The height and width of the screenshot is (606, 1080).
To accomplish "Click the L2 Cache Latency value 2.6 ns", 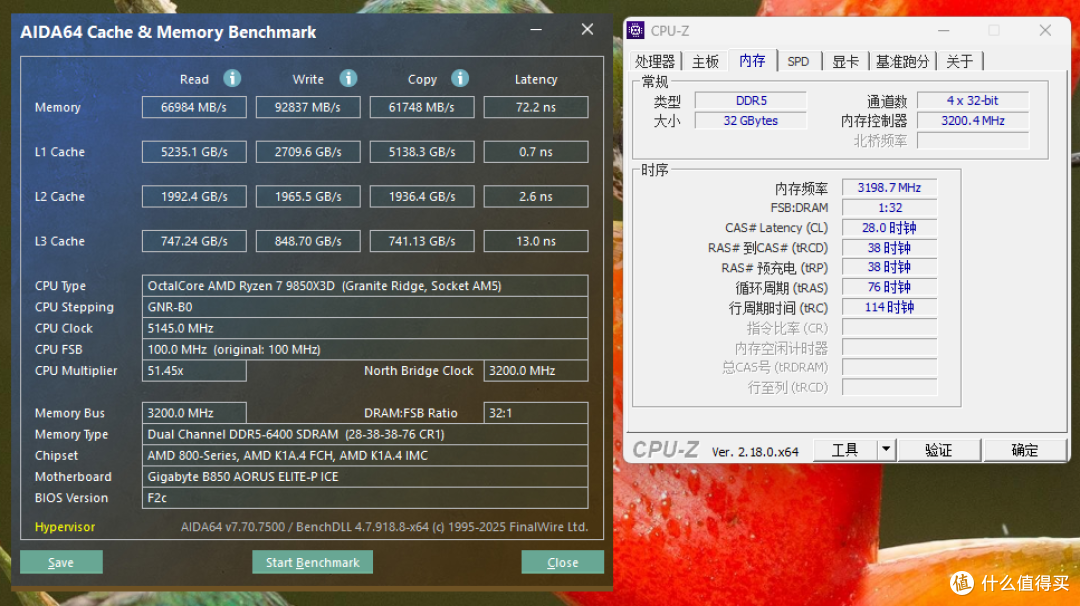I will 536,197.
